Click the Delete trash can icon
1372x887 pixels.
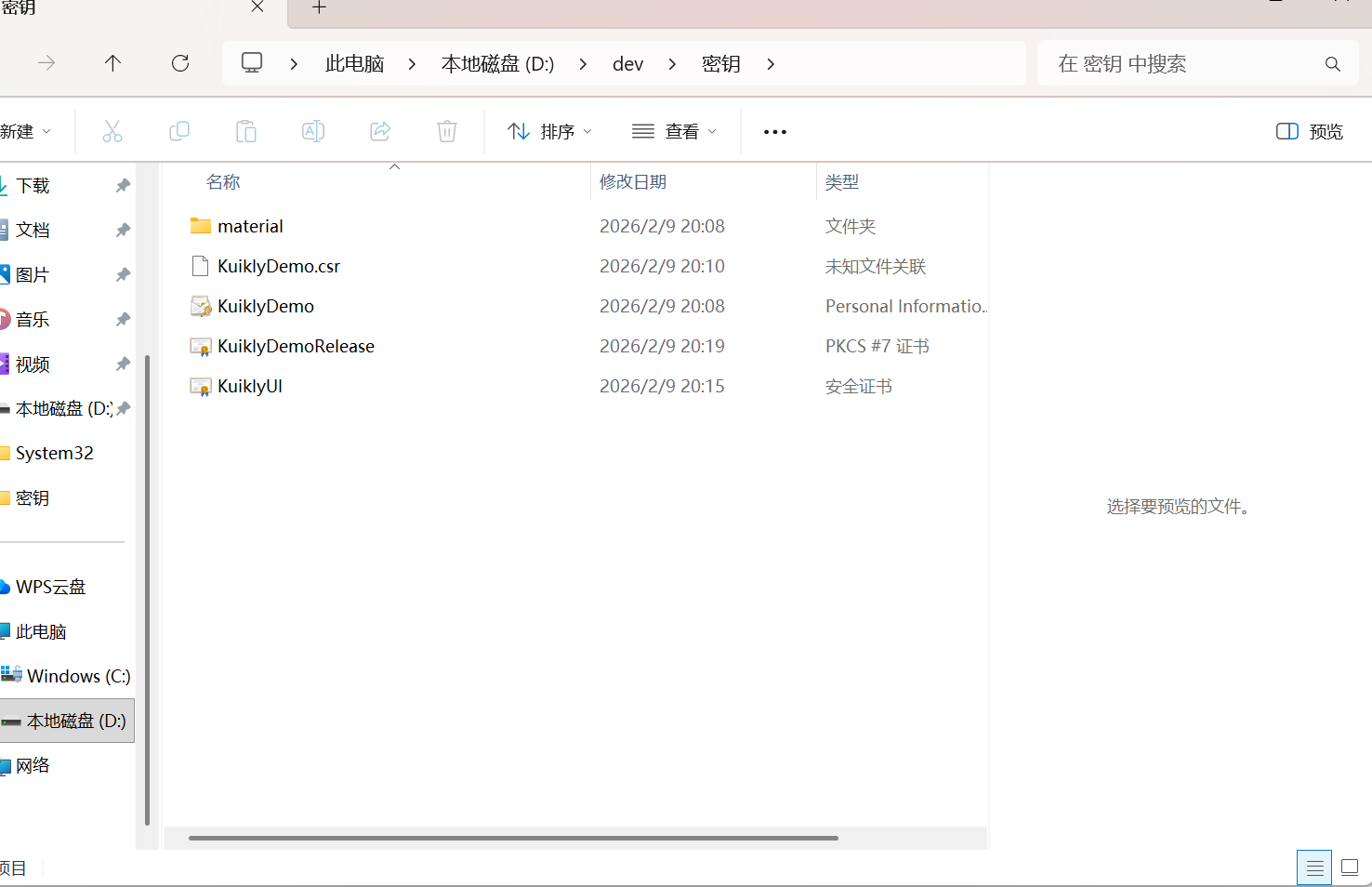(x=447, y=132)
